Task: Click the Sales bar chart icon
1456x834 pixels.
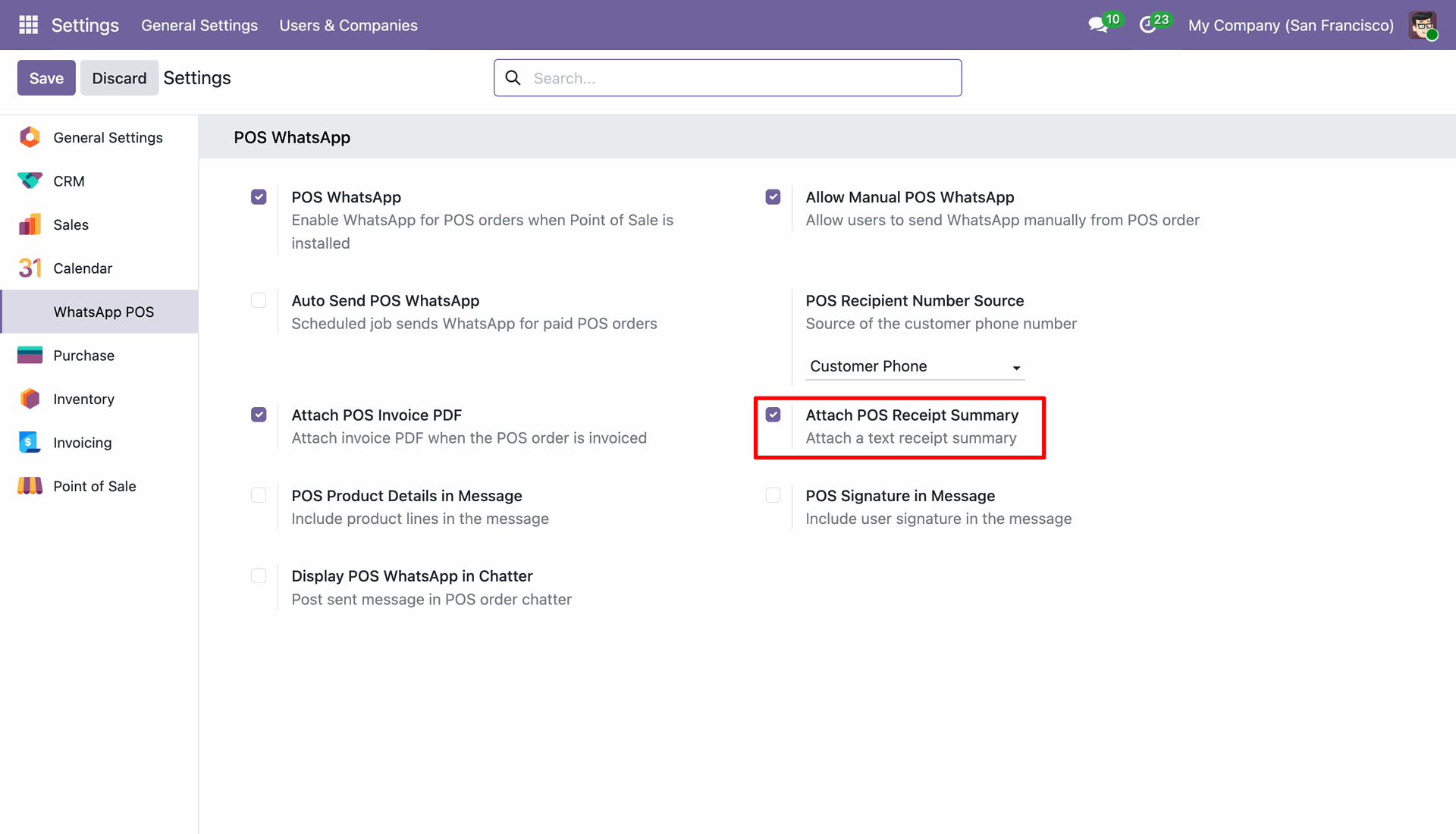Action: pyautogui.click(x=30, y=224)
